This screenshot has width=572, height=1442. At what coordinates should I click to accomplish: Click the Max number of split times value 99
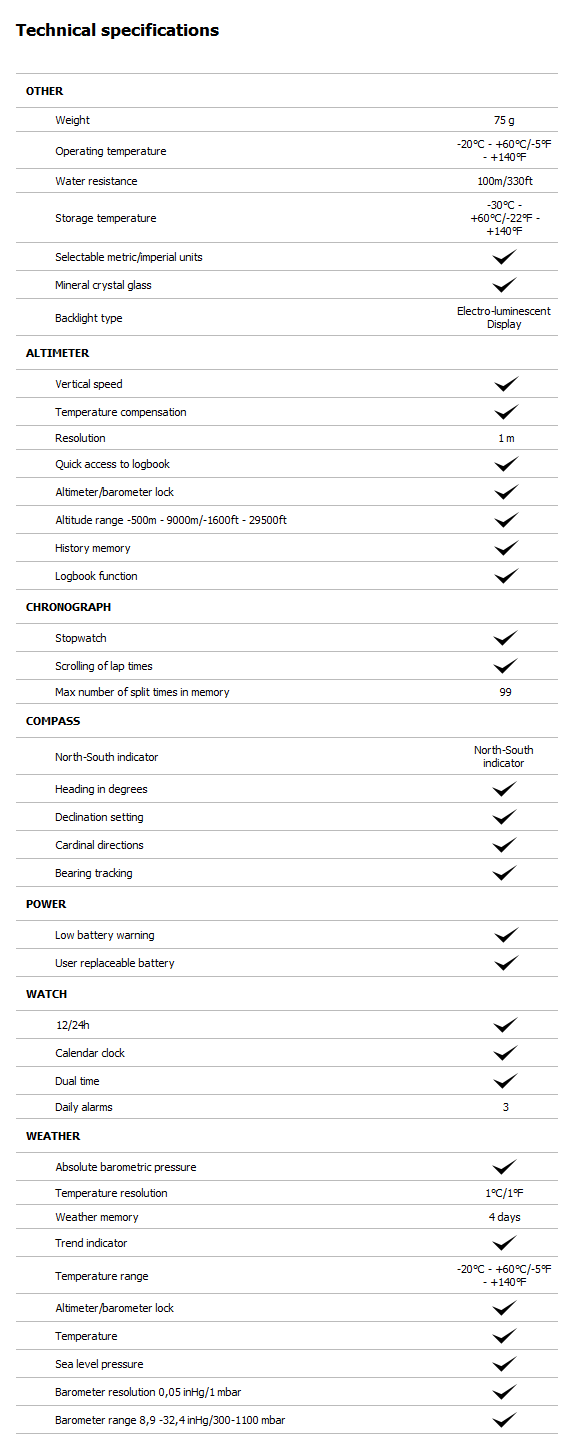tap(505, 692)
